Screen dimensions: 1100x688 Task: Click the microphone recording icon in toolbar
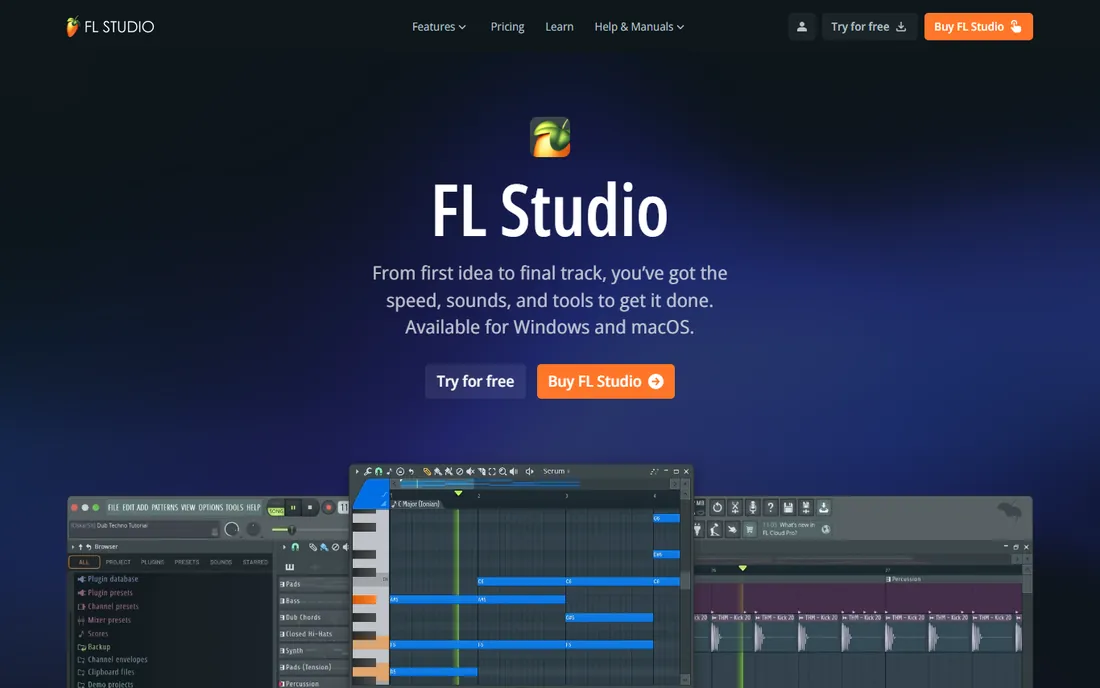(x=753, y=507)
